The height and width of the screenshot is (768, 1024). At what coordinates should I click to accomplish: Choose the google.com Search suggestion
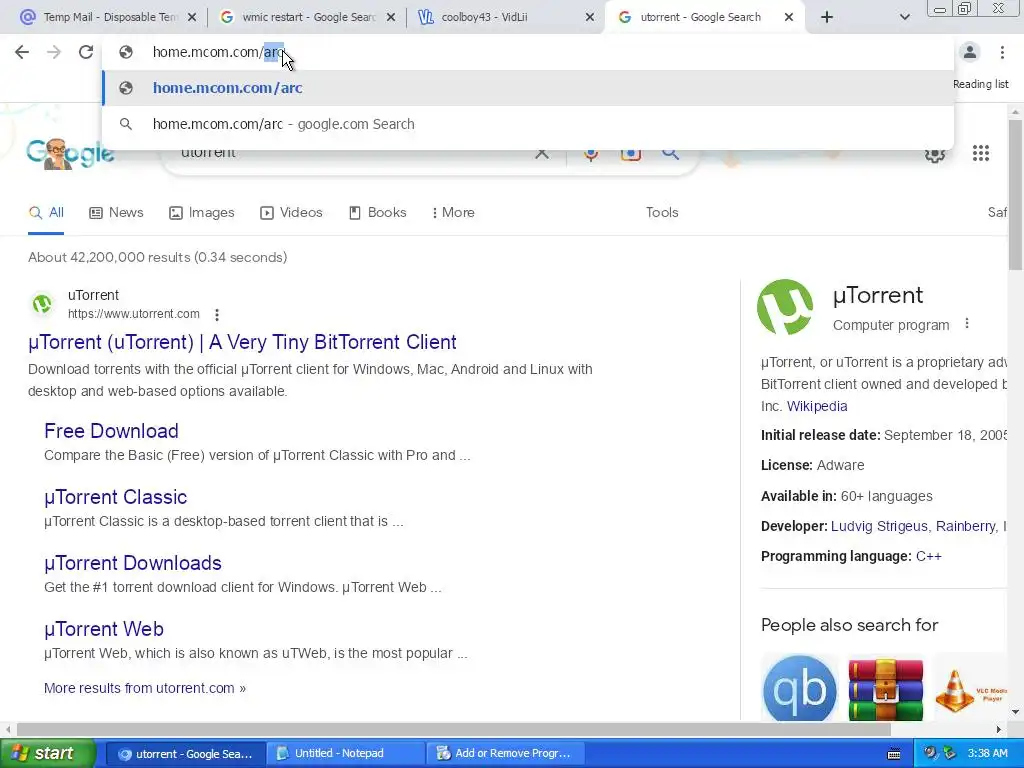(528, 124)
